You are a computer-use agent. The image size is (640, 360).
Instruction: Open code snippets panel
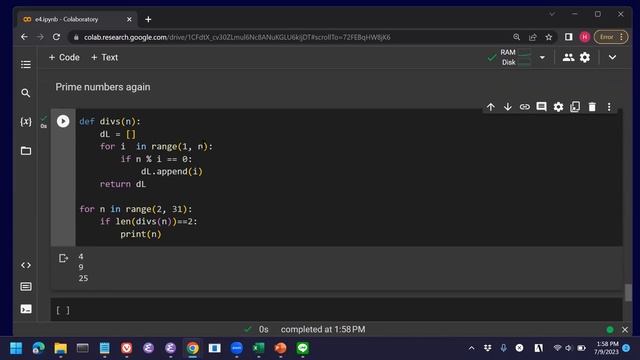(26, 265)
